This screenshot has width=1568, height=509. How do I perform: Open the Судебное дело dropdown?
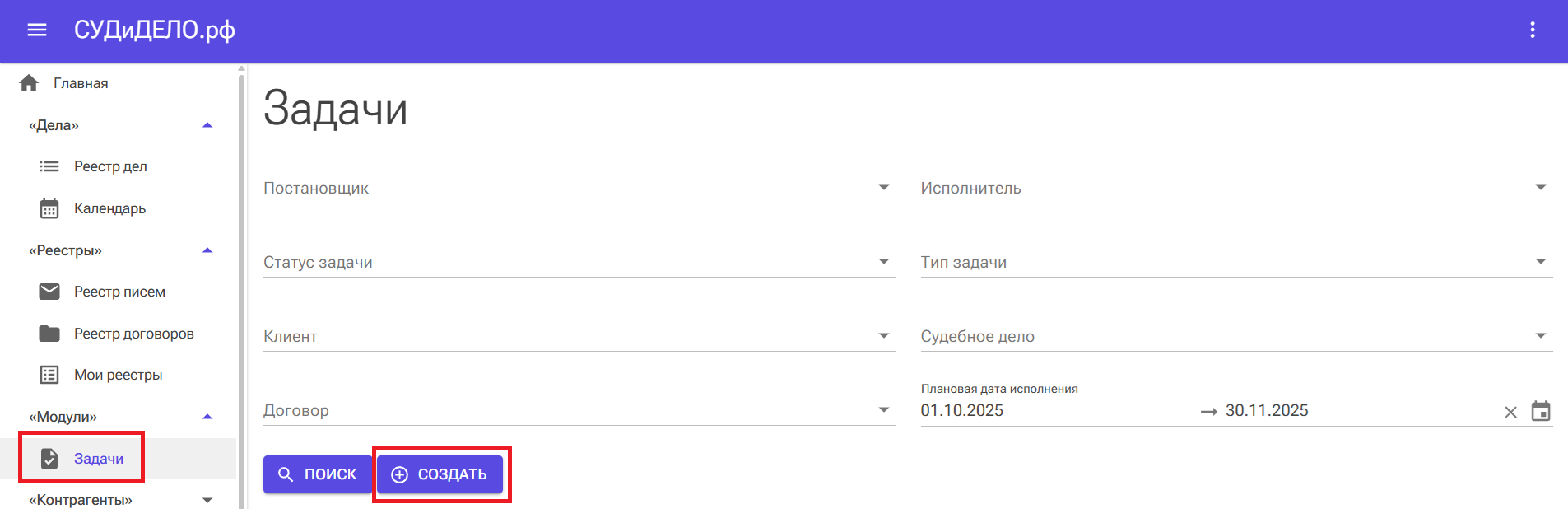1541,335
